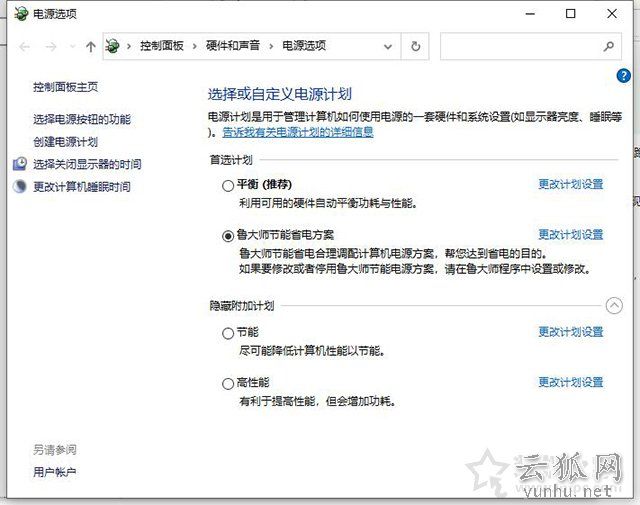The image size is (640, 505).
Task: Change plan settings for 节能 plan
Action: (x=571, y=332)
